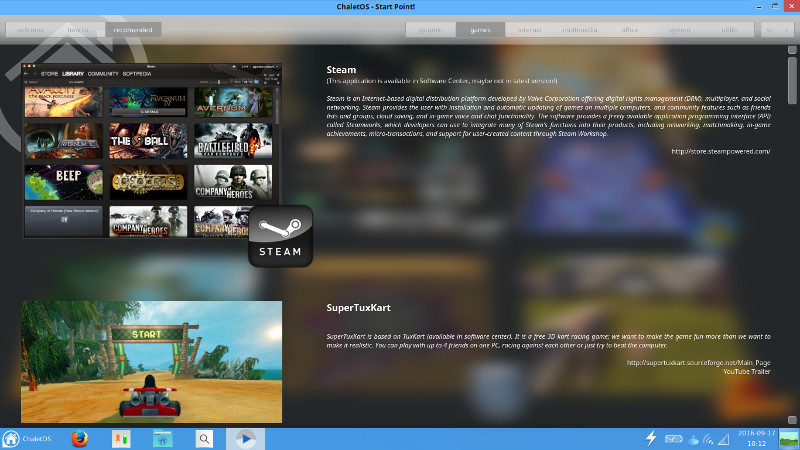Click the scrollbar down arrow
Viewport: 800px width, 450px height.
792,420
